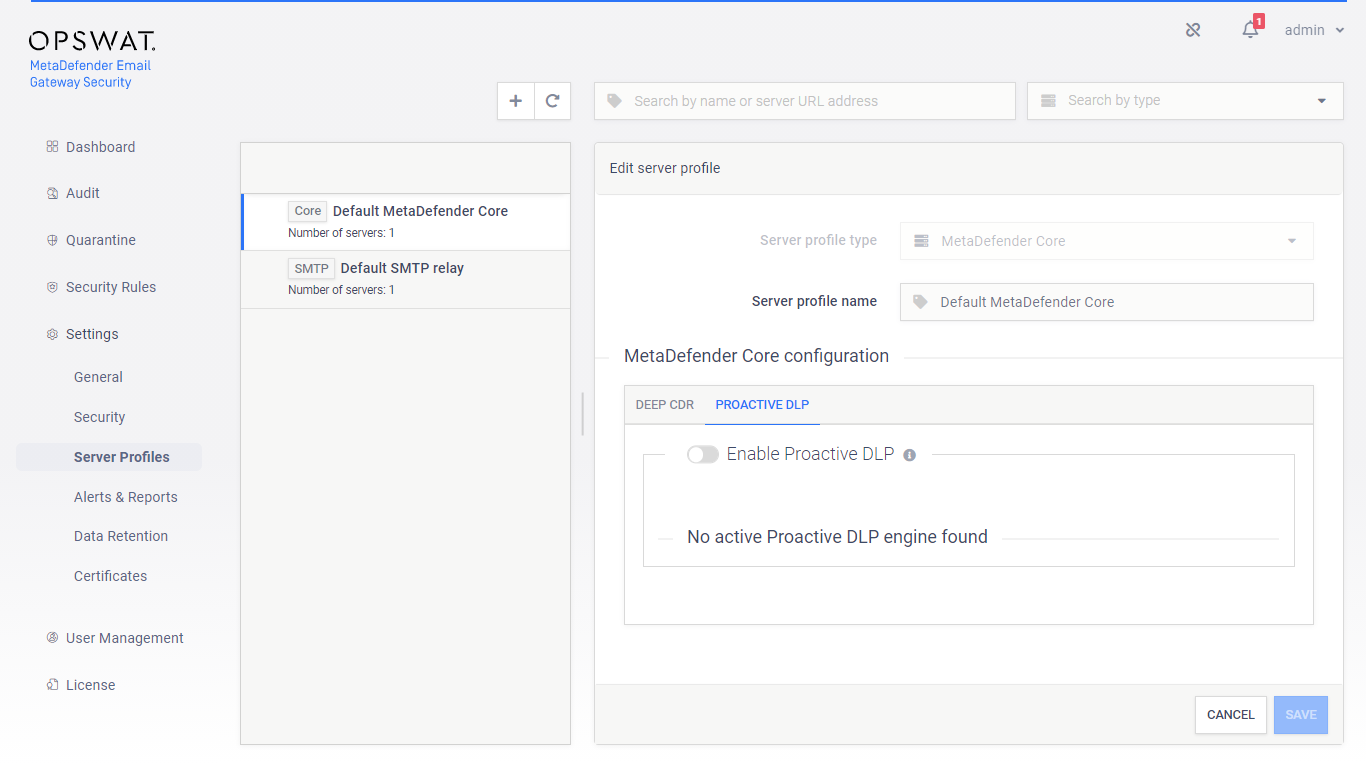Click the Server profile name input field
Image resolution: width=1366 pixels, height=768 pixels.
[1107, 302]
